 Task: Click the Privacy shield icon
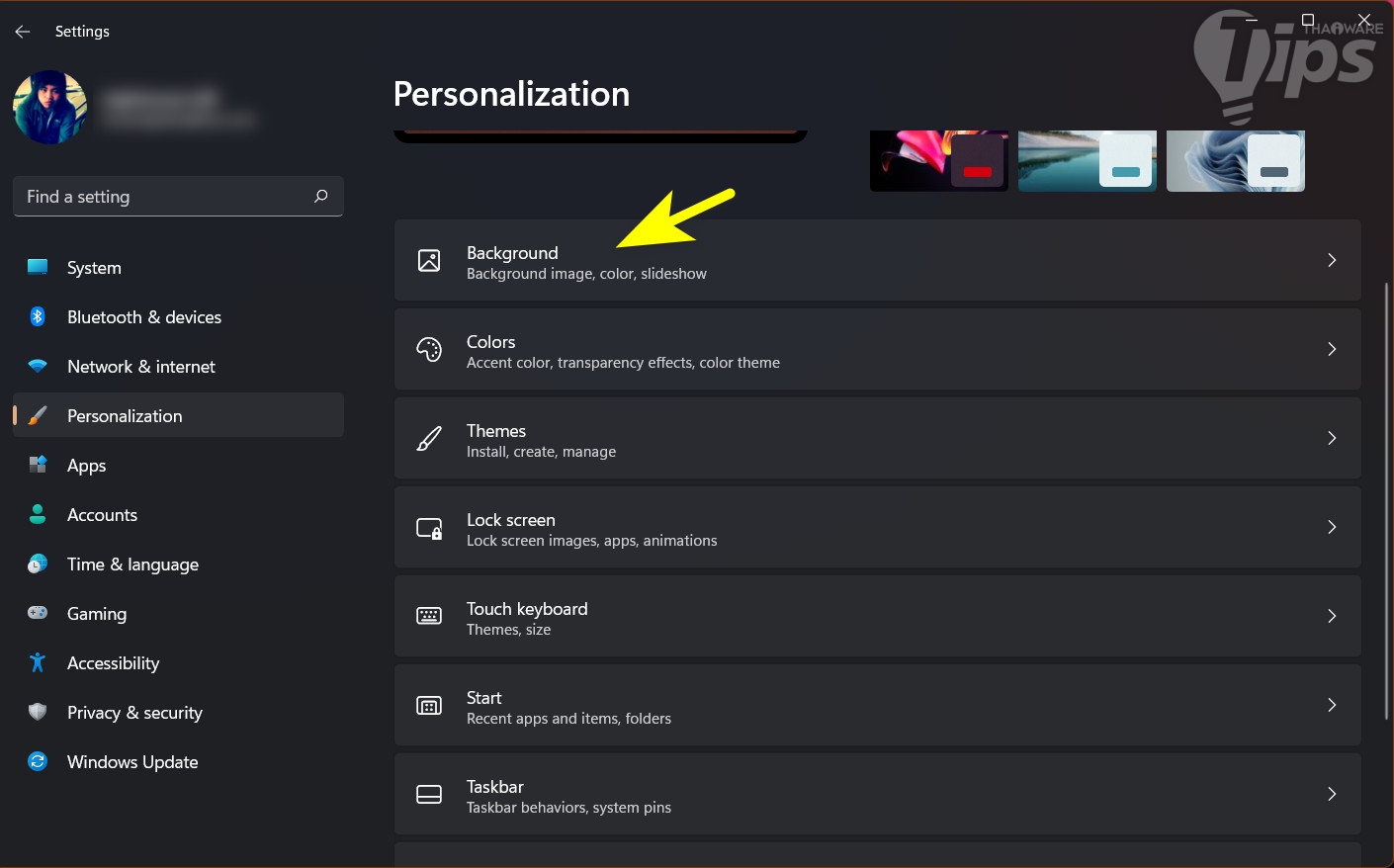pos(38,712)
